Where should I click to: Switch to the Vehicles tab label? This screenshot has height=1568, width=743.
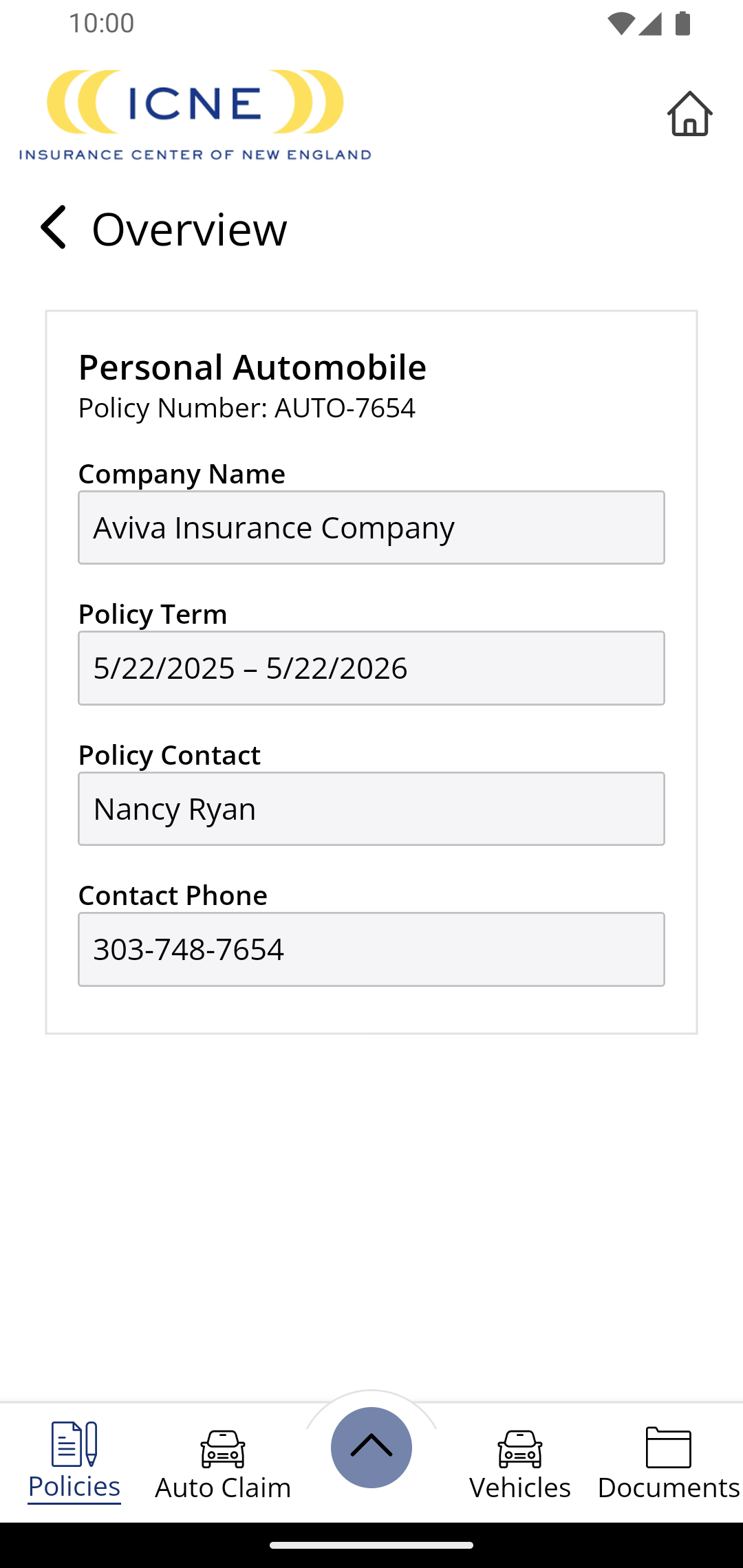[x=520, y=1488]
